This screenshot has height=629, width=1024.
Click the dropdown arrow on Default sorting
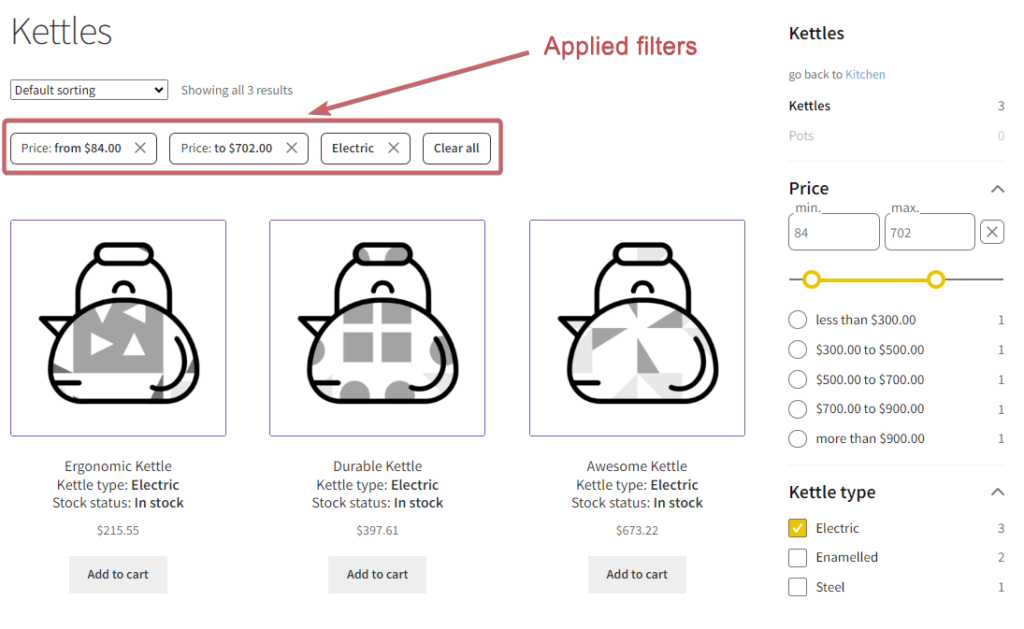coord(158,89)
